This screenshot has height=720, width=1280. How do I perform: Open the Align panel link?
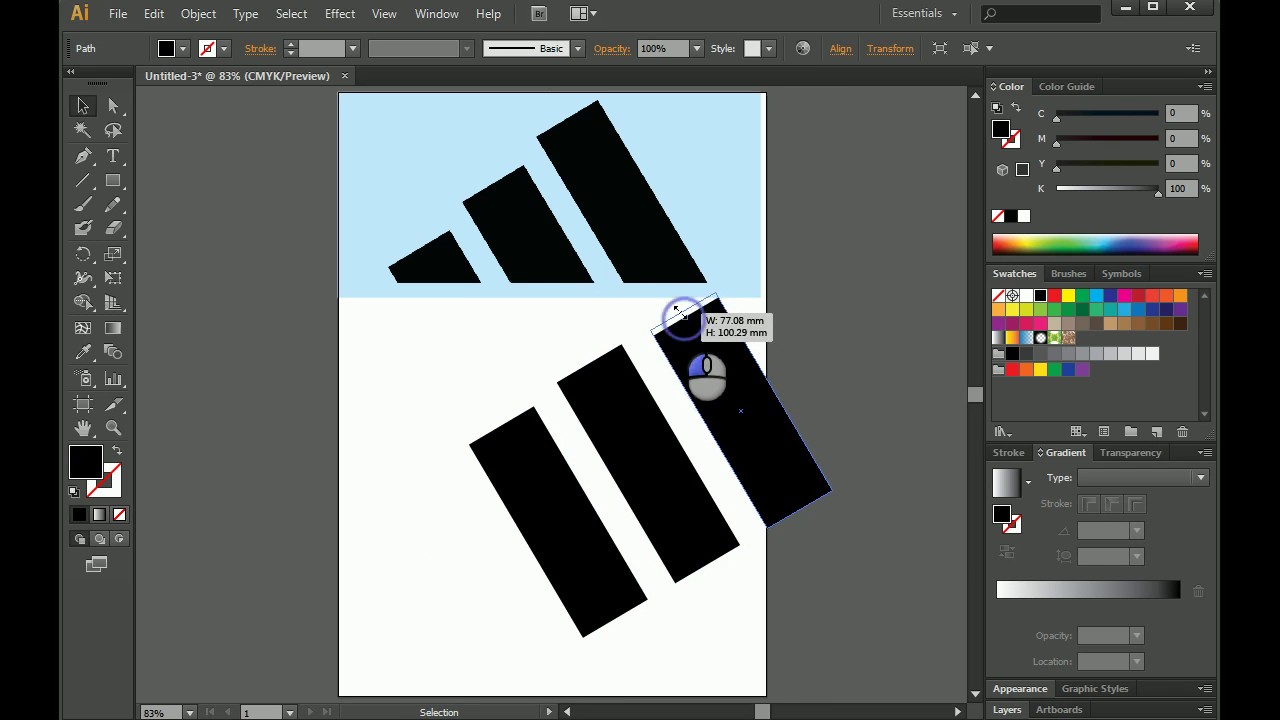tap(840, 48)
